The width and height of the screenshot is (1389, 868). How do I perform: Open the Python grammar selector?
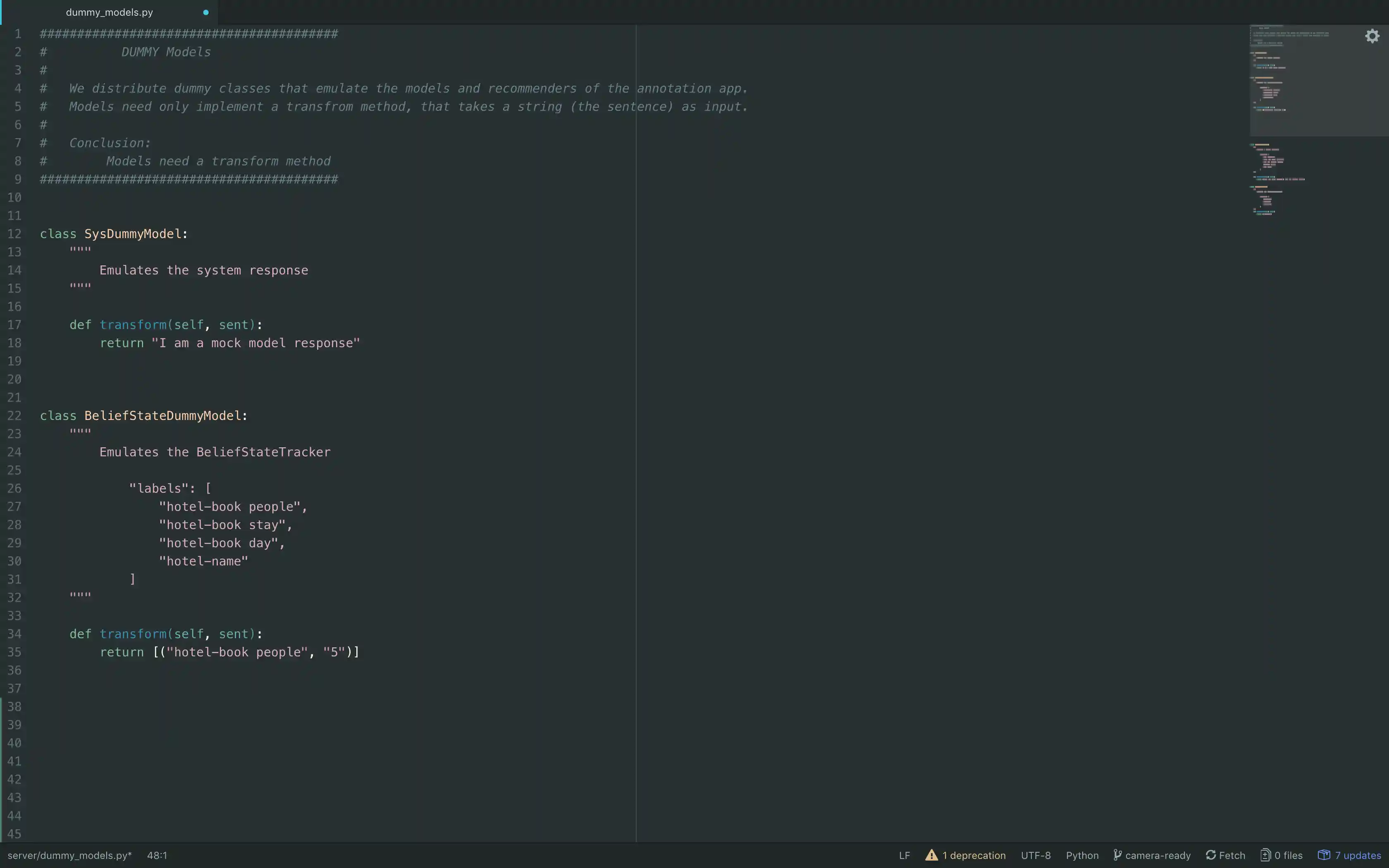pos(1082,855)
